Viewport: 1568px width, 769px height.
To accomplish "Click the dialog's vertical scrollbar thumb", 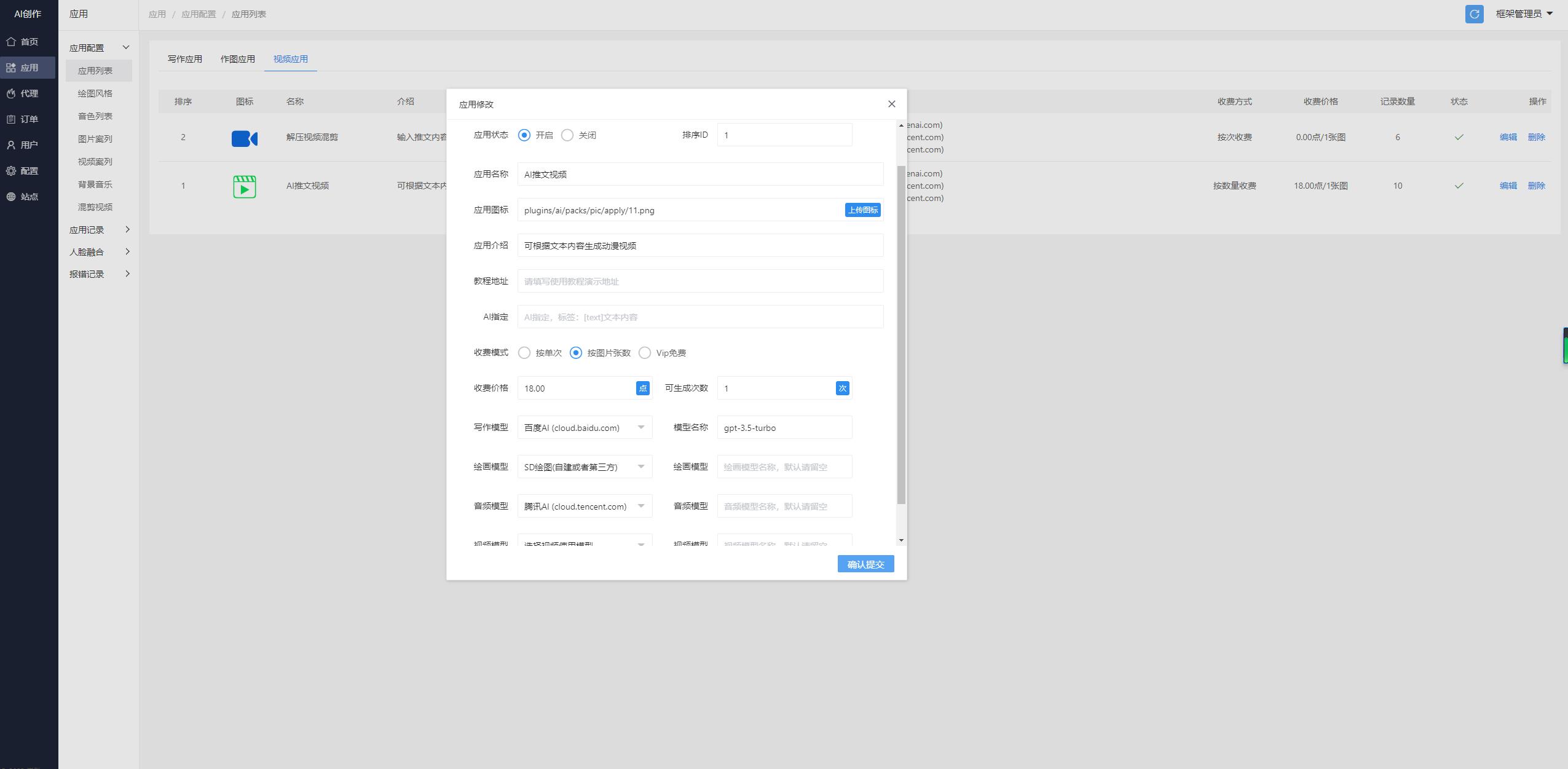I will coord(901,335).
